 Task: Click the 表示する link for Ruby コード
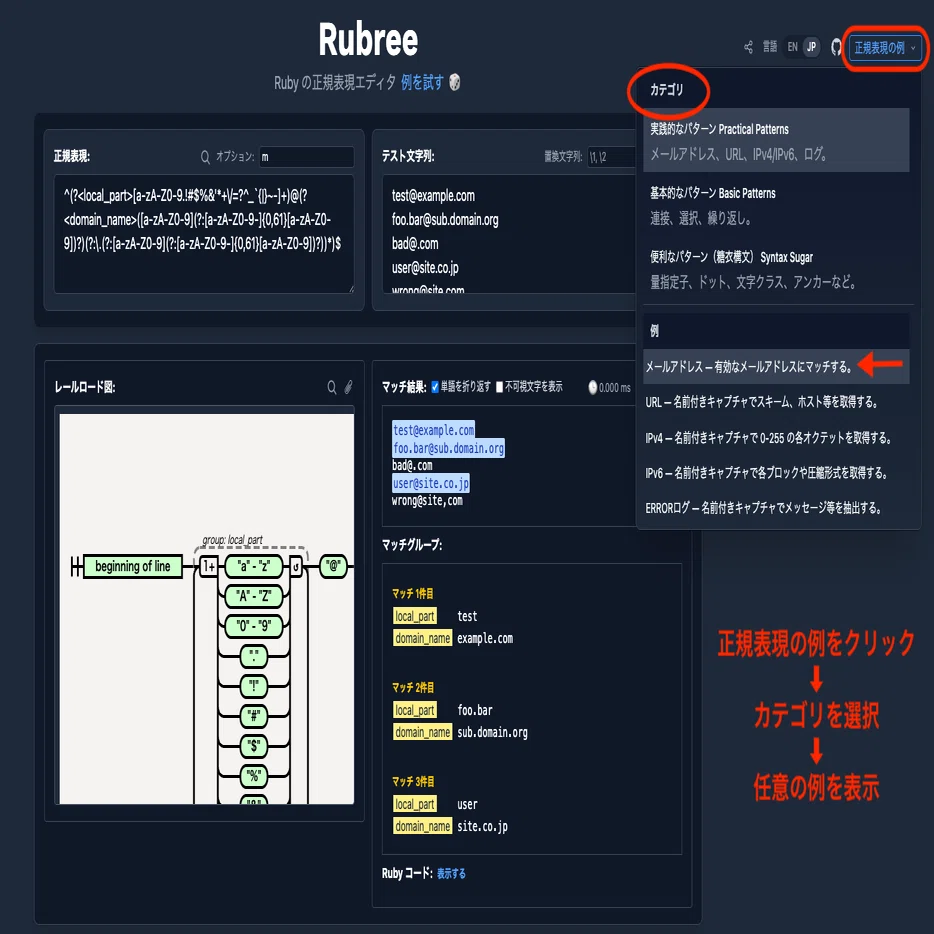(451, 873)
